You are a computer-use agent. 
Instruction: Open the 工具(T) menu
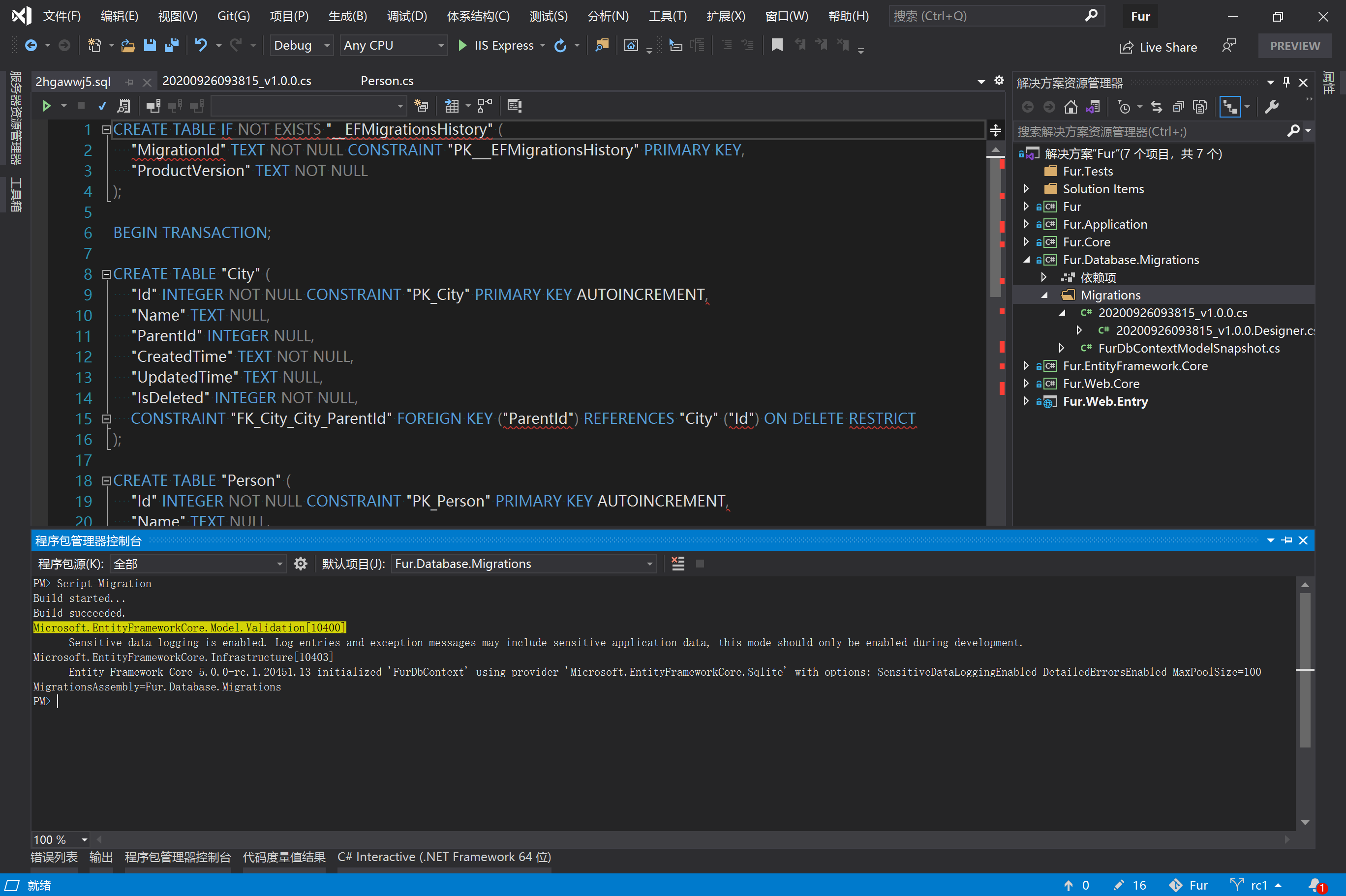coord(667,16)
